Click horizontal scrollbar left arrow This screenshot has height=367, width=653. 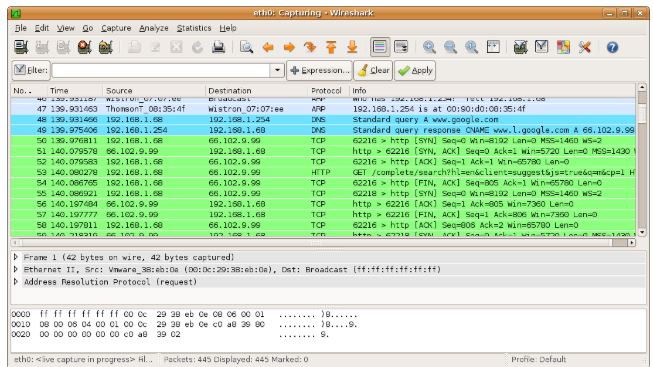(15, 242)
